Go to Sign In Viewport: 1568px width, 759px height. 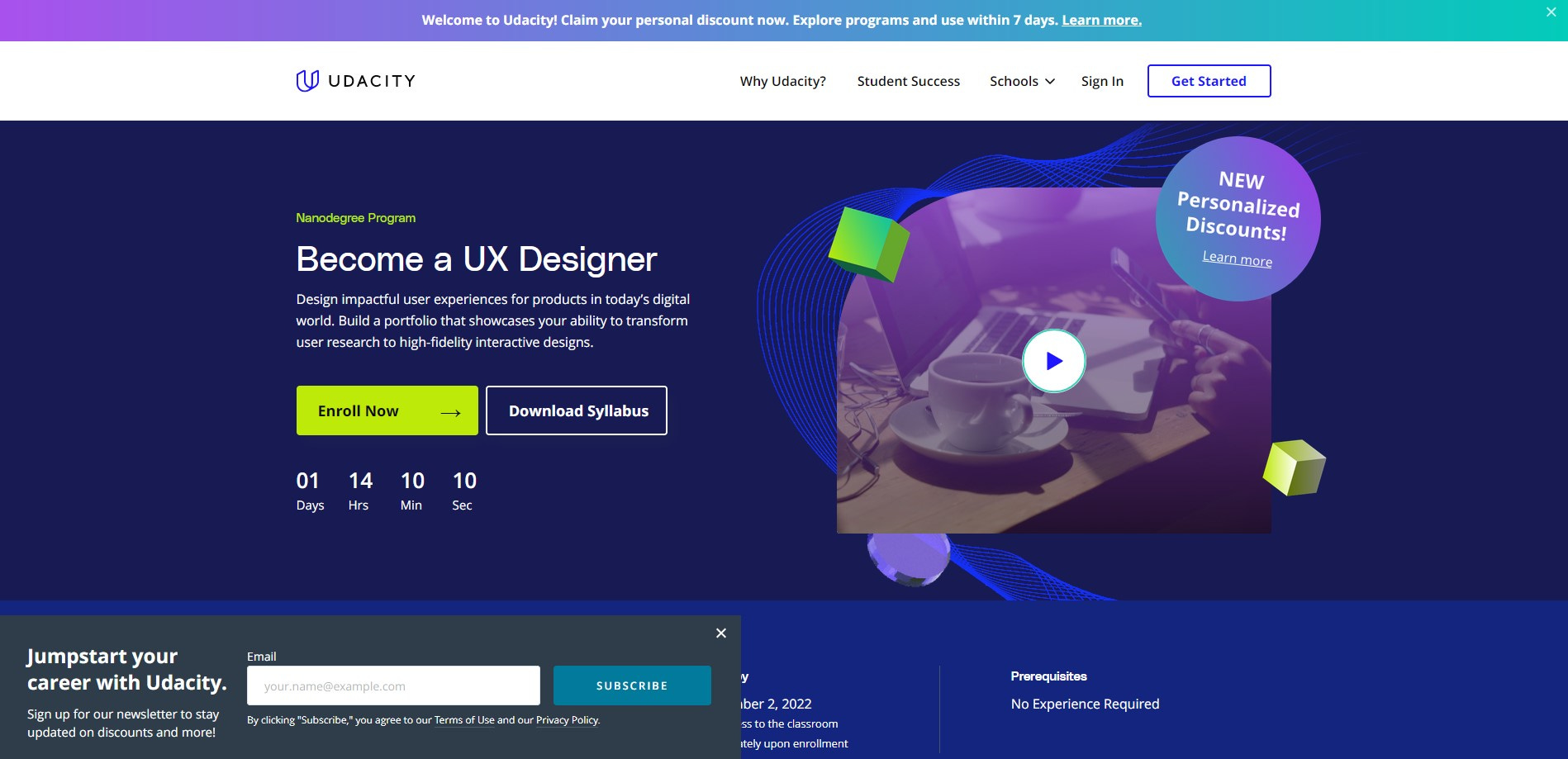pyautogui.click(x=1102, y=81)
